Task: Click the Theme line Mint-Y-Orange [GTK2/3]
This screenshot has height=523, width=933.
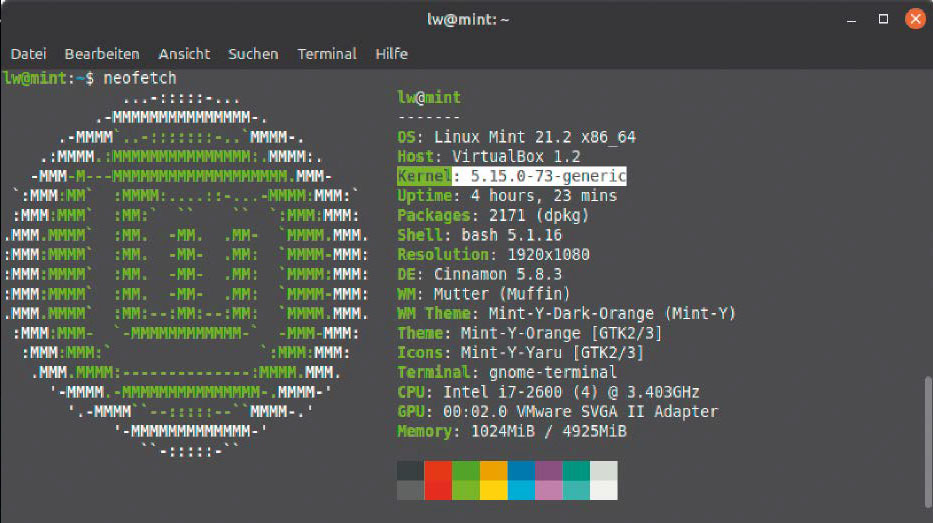Action: tap(530, 333)
